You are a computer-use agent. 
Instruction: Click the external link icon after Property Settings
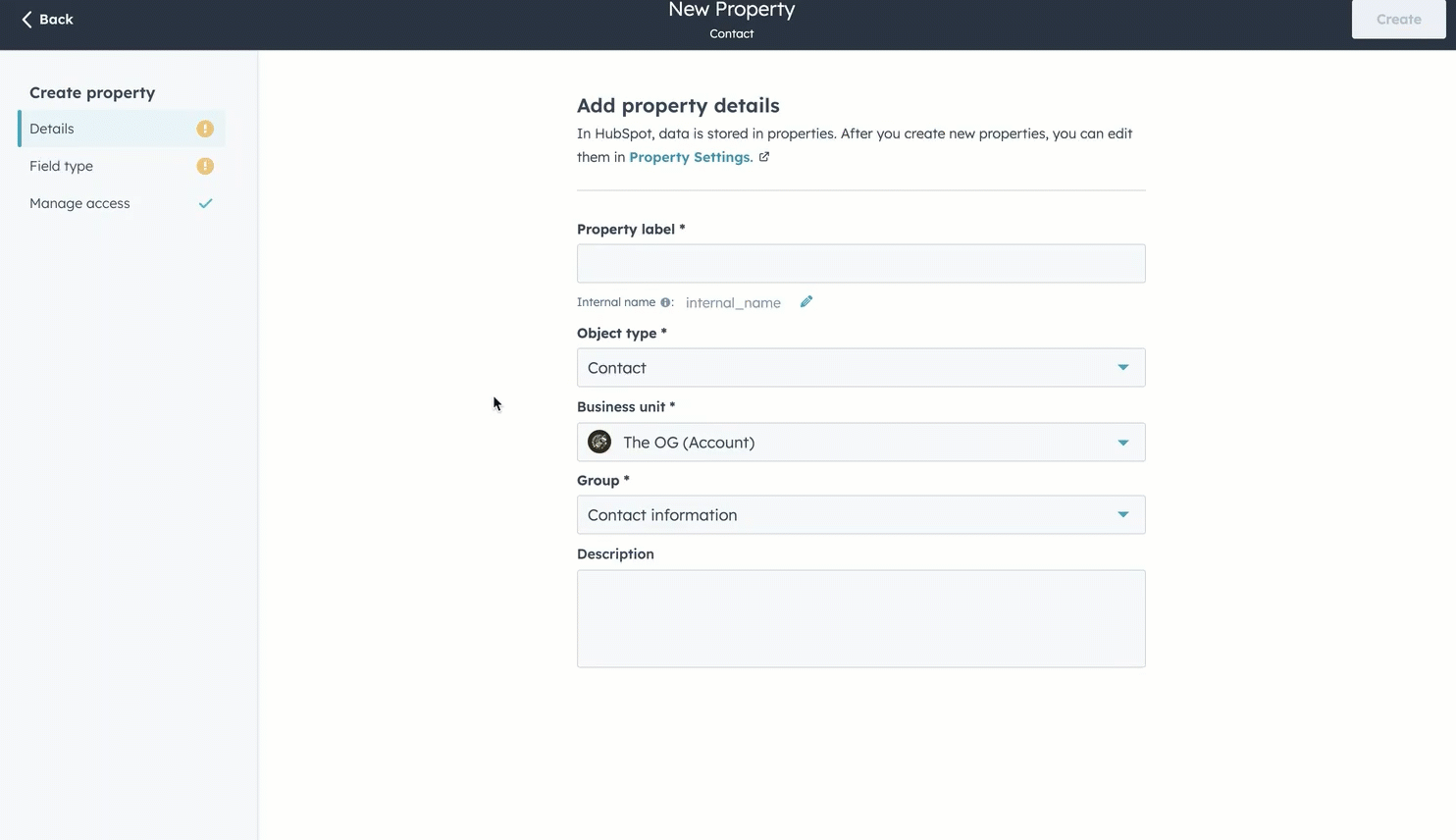point(764,156)
